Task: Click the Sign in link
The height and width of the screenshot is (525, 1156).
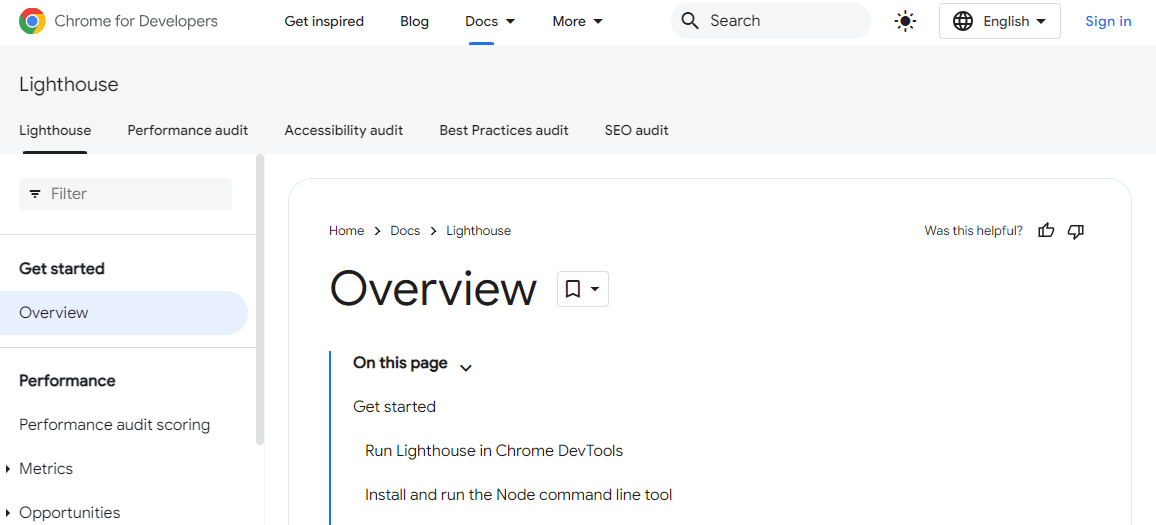Action: tap(1108, 21)
